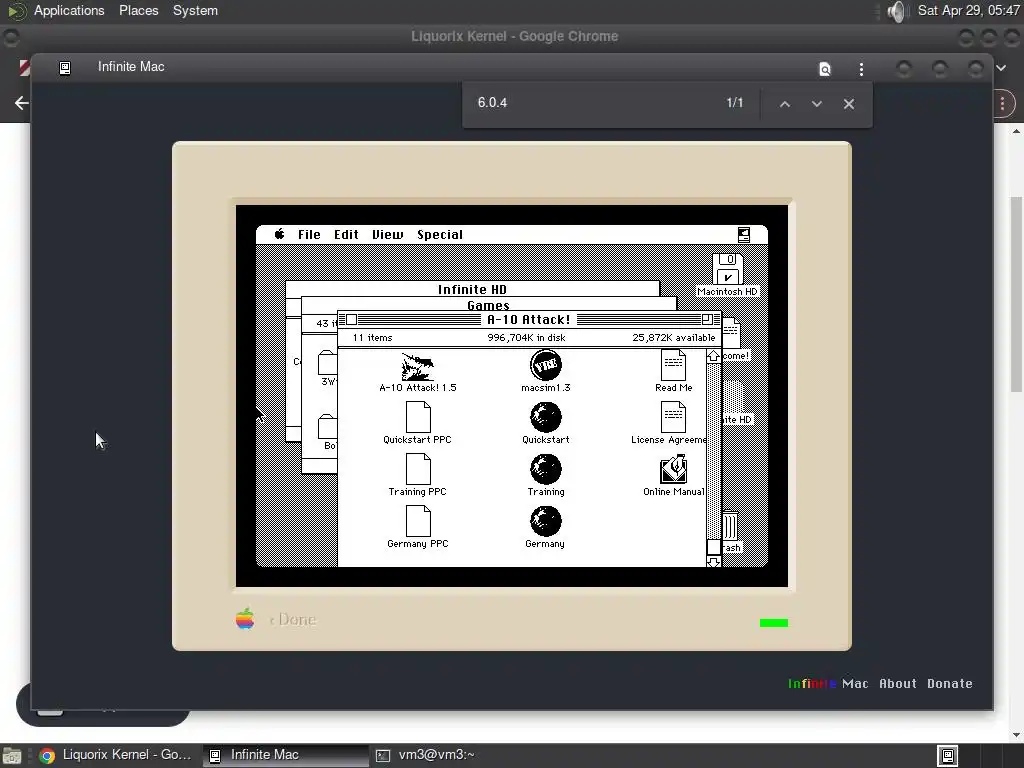Click the Chrome search-tab icon in Infinite Mac window
1024x768 pixels.
coord(825,69)
